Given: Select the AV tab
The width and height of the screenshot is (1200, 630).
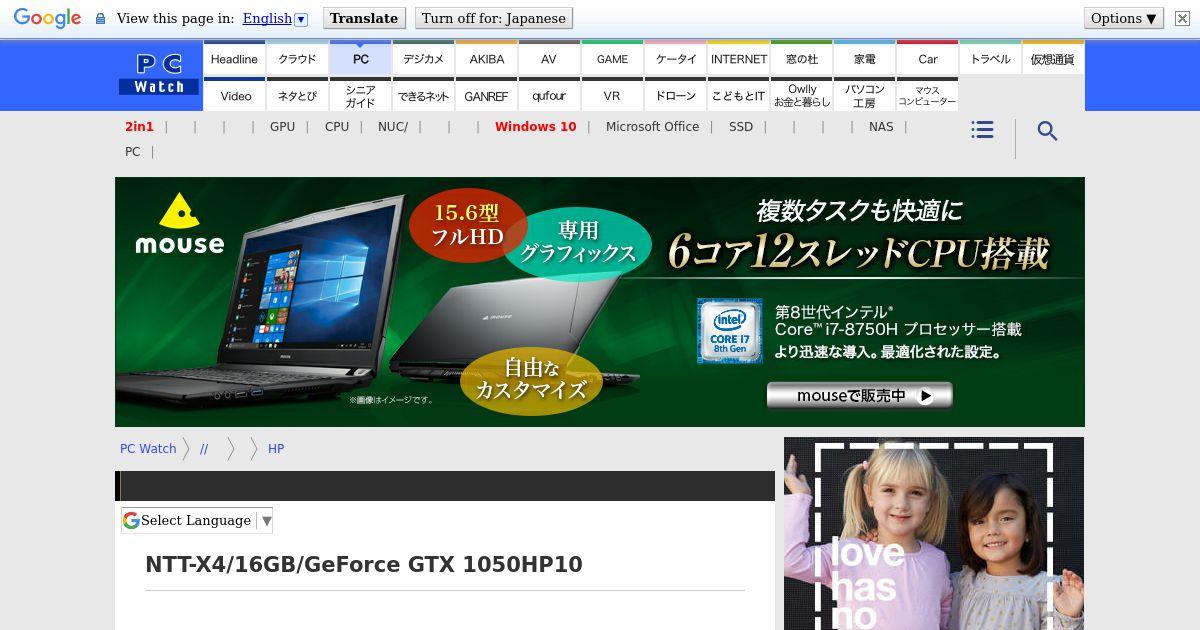Looking at the screenshot, I should point(549,59).
